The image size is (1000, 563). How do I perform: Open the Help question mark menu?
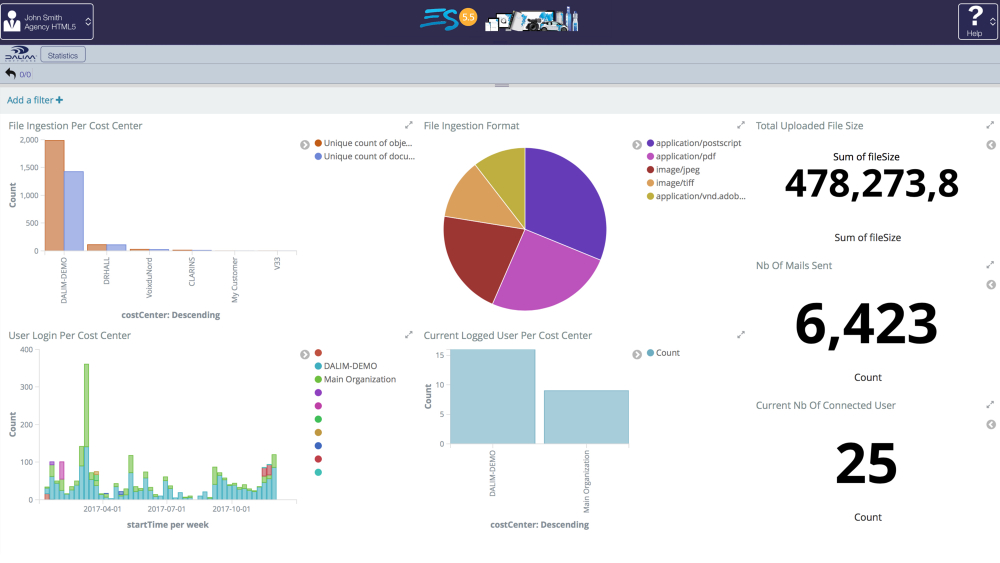point(975,21)
